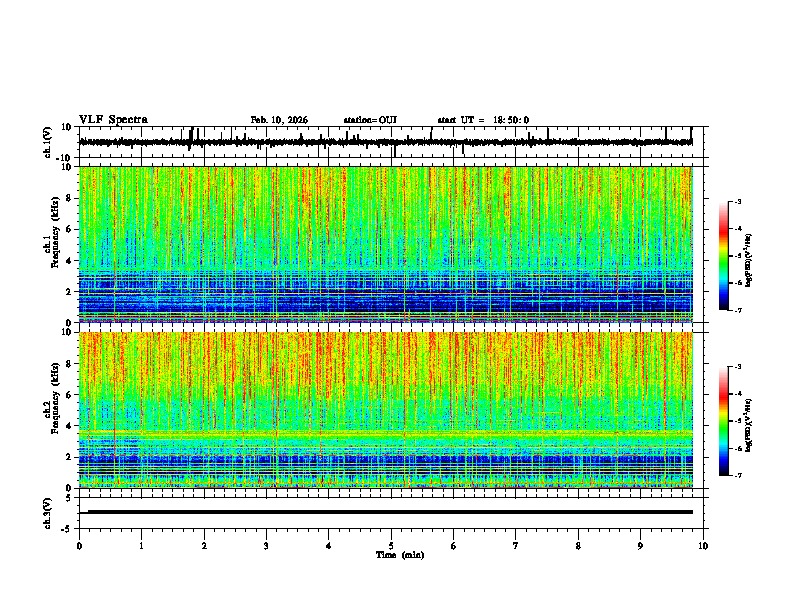
Task: Click the "start UT = 18:50:0" header text
Action: [483, 120]
